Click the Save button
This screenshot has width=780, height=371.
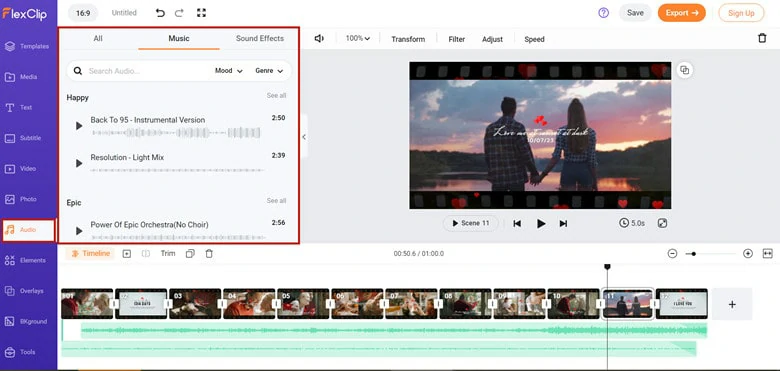[635, 13]
